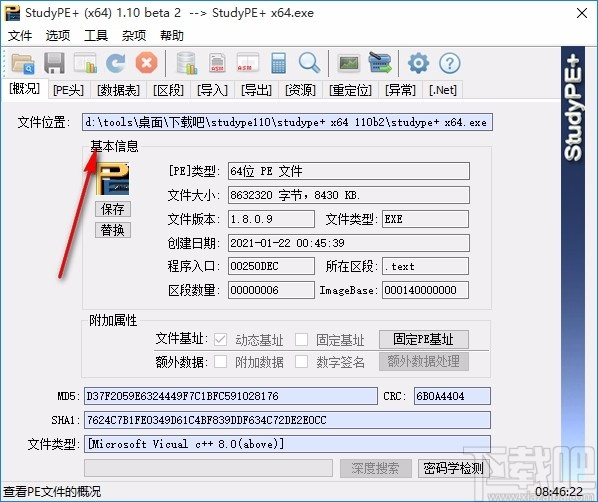Switch to the [异常] tab

point(400,90)
